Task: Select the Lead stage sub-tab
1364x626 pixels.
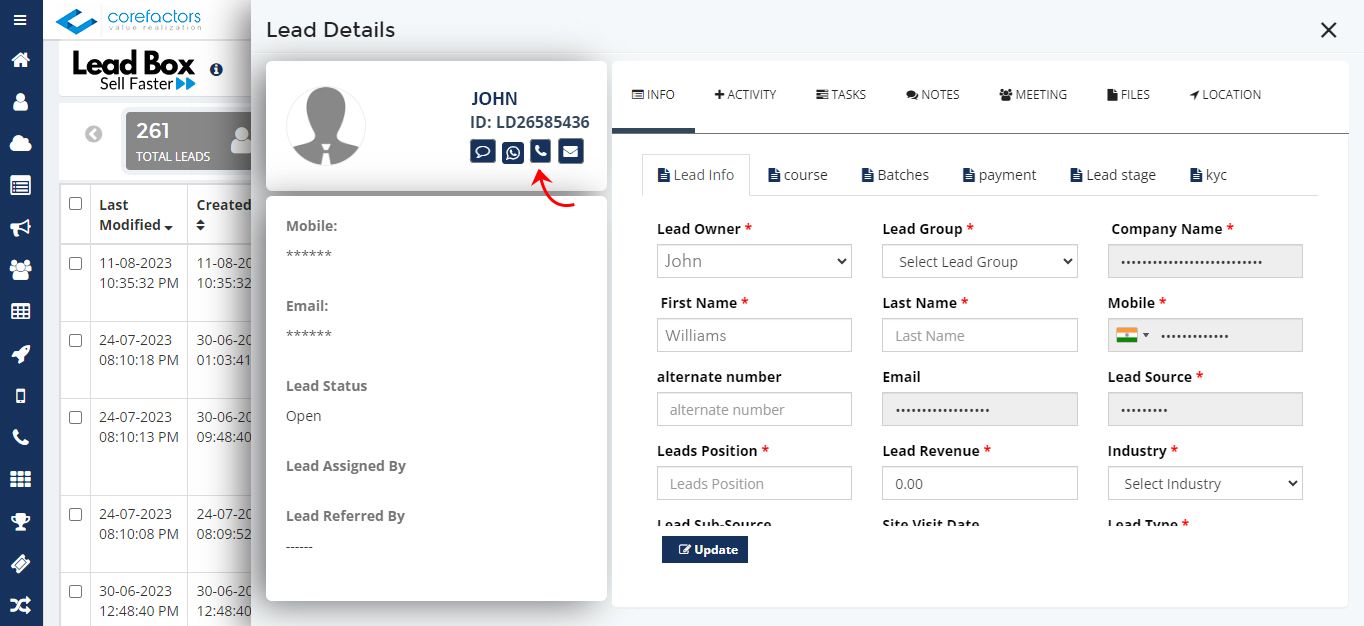Action: point(1114,175)
